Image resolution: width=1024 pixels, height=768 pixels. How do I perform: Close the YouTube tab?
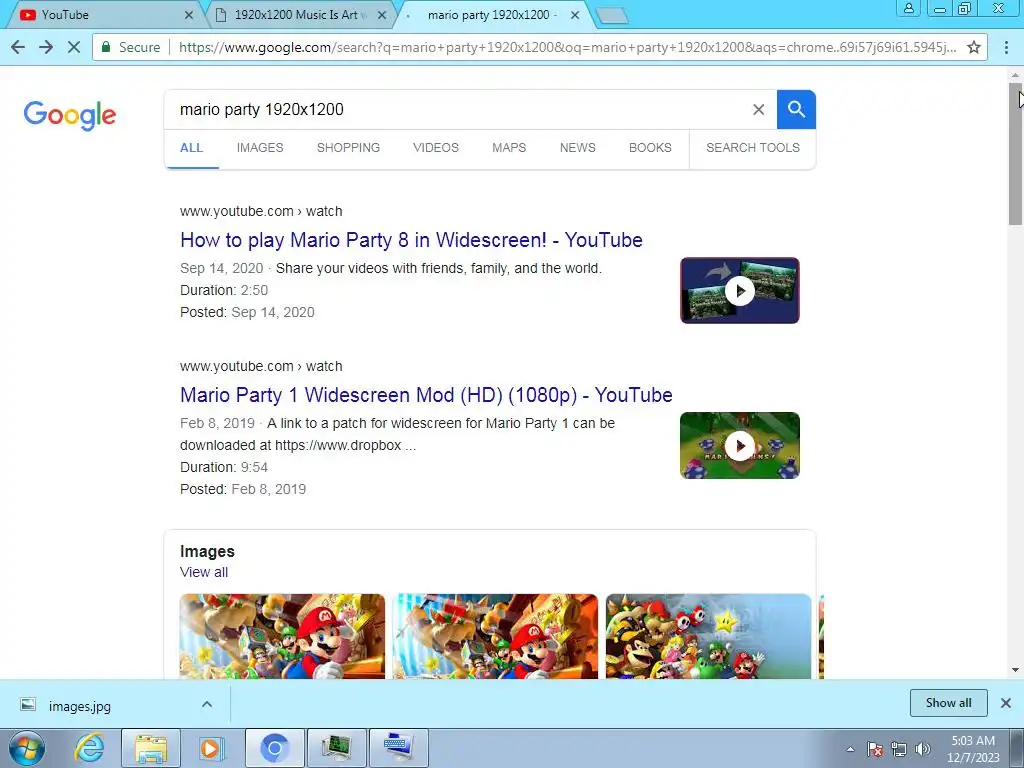[189, 14]
